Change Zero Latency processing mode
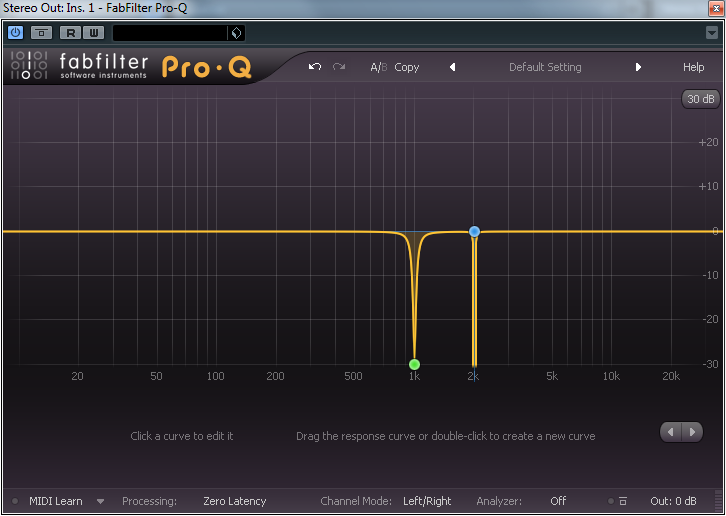This screenshot has height=516, width=726. 234,501
